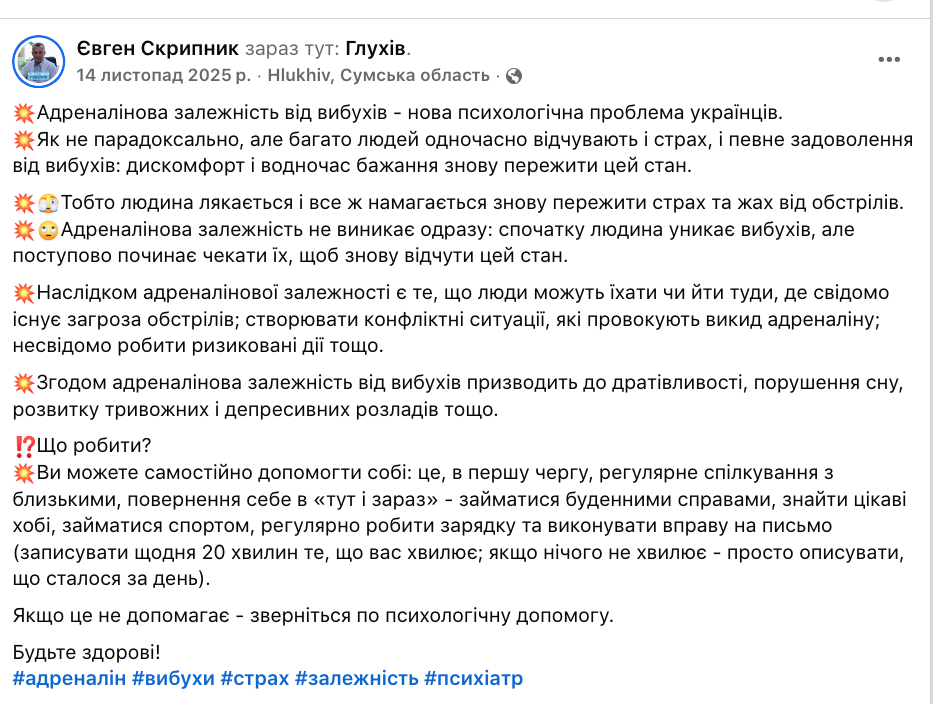Open the #вибухи hashtag

coord(173,678)
